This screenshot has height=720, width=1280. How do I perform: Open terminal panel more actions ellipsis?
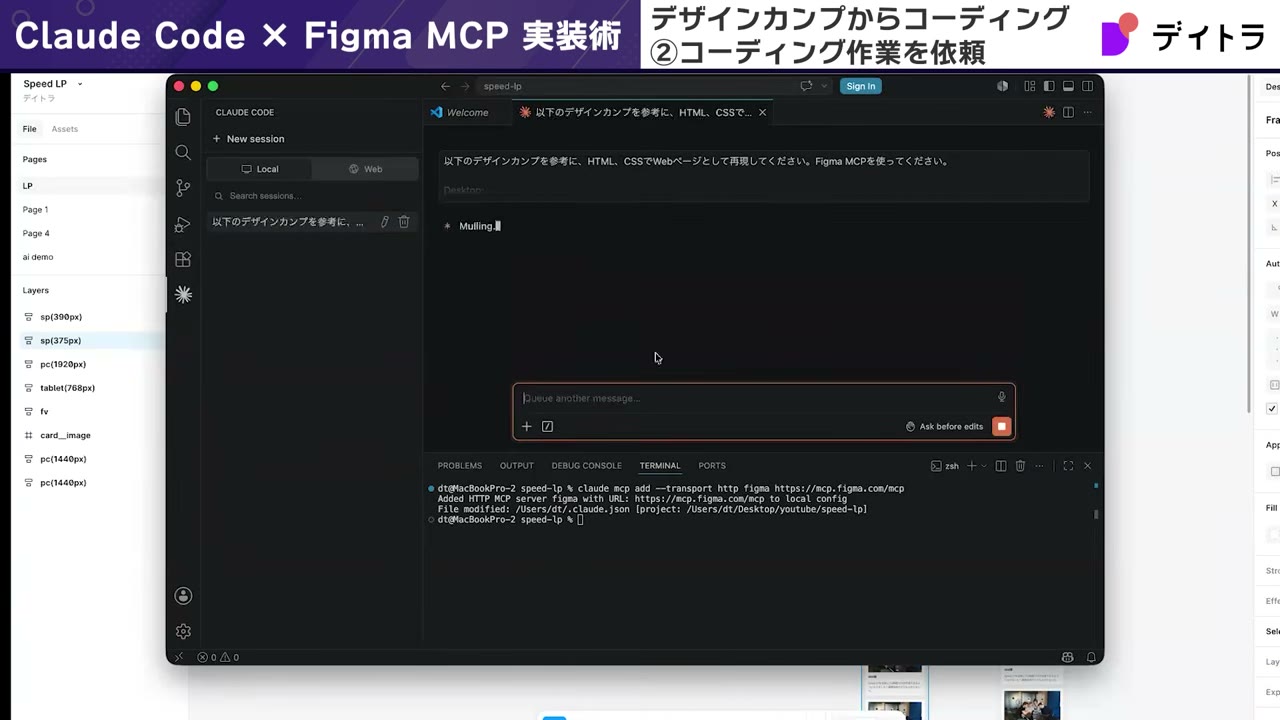pyautogui.click(x=1039, y=466)
